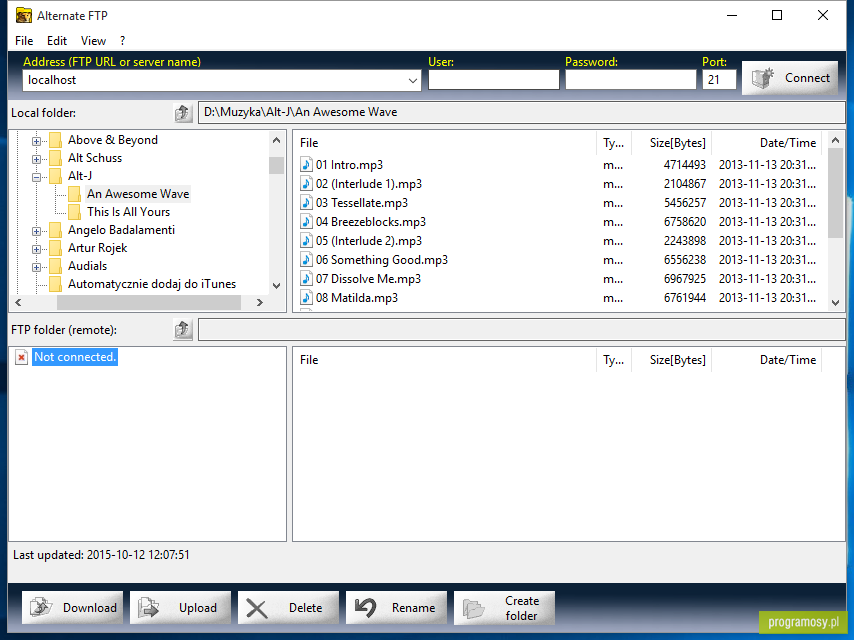This screenshot has width=854, height=640.
Task: Expand the Artur Rojek tree node
Action: pyautogui.click(x=36, y=249)
